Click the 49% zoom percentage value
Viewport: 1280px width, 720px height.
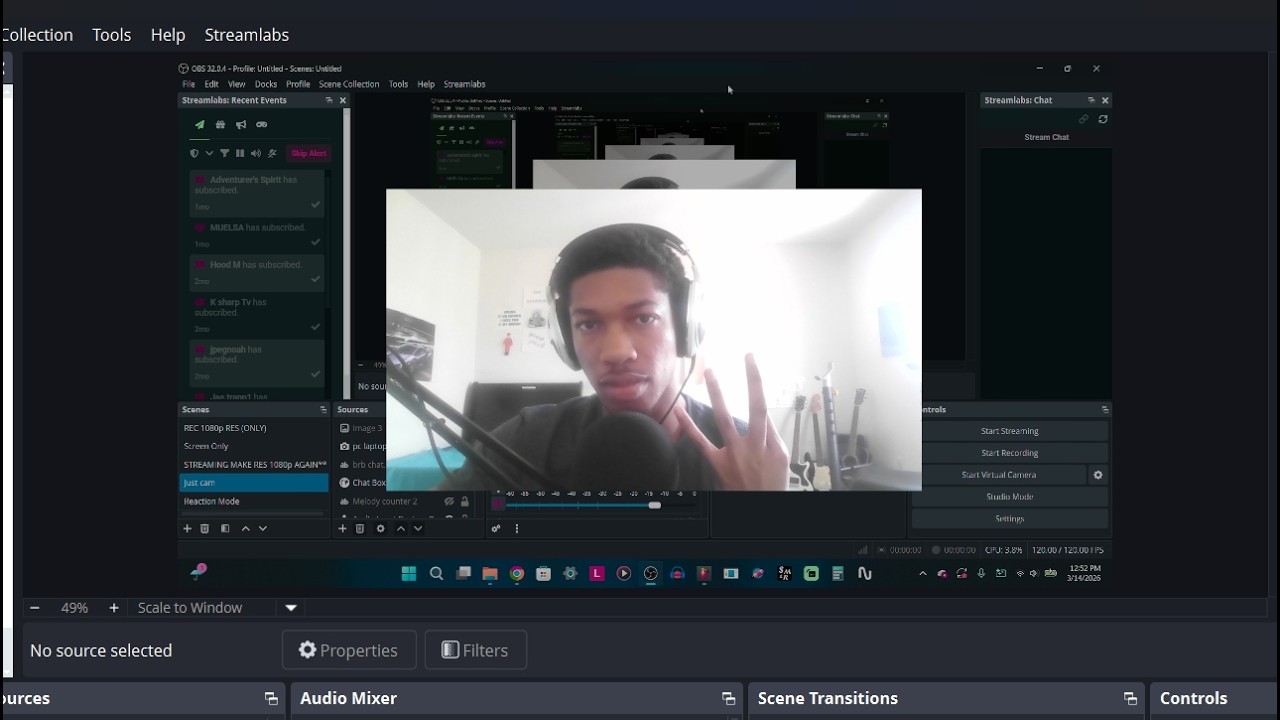74,608
